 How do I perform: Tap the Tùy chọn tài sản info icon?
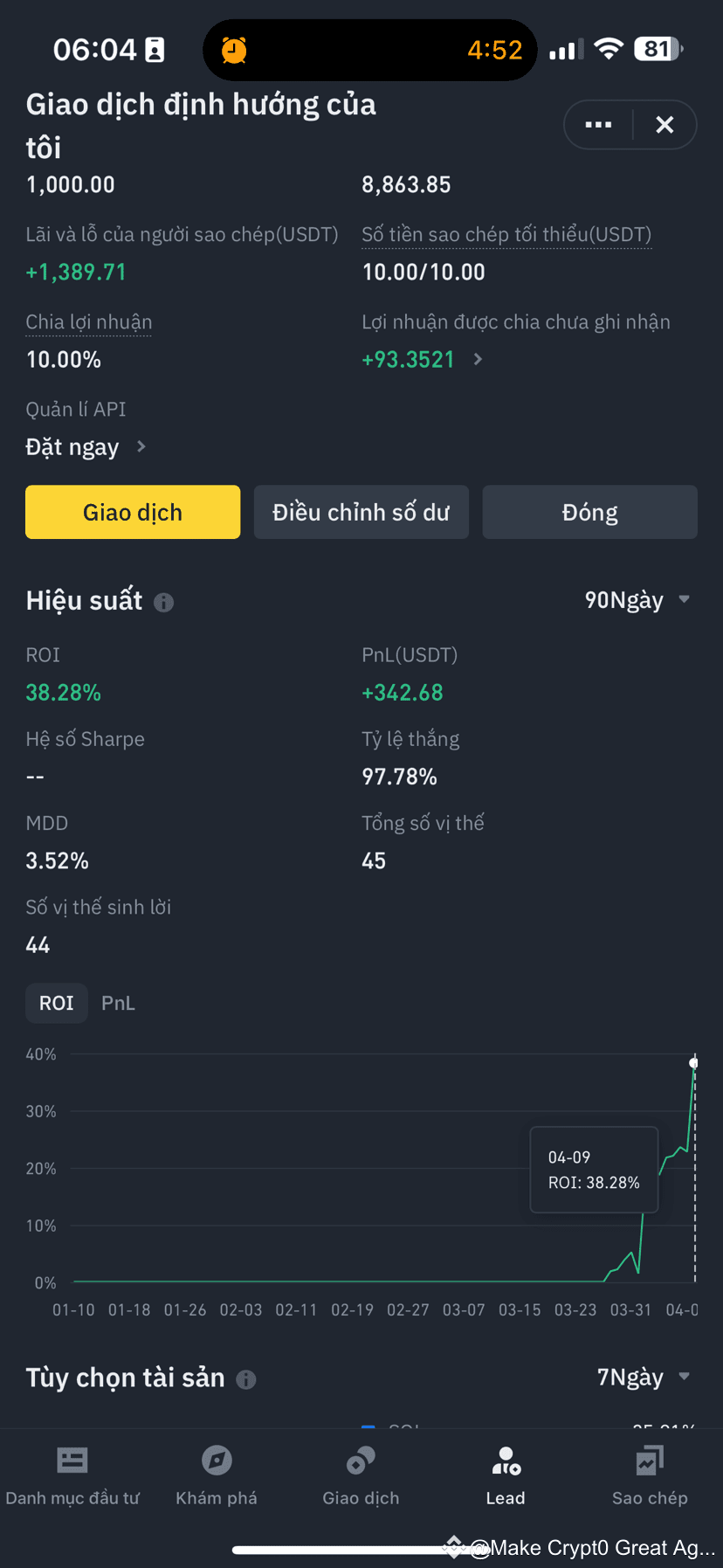[246, 1379]
